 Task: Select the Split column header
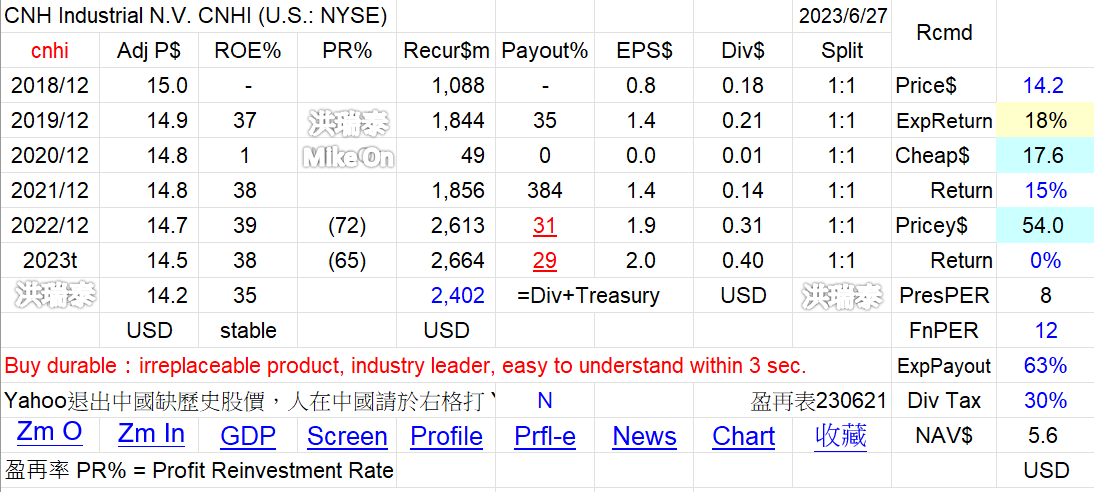click(842, 50)
